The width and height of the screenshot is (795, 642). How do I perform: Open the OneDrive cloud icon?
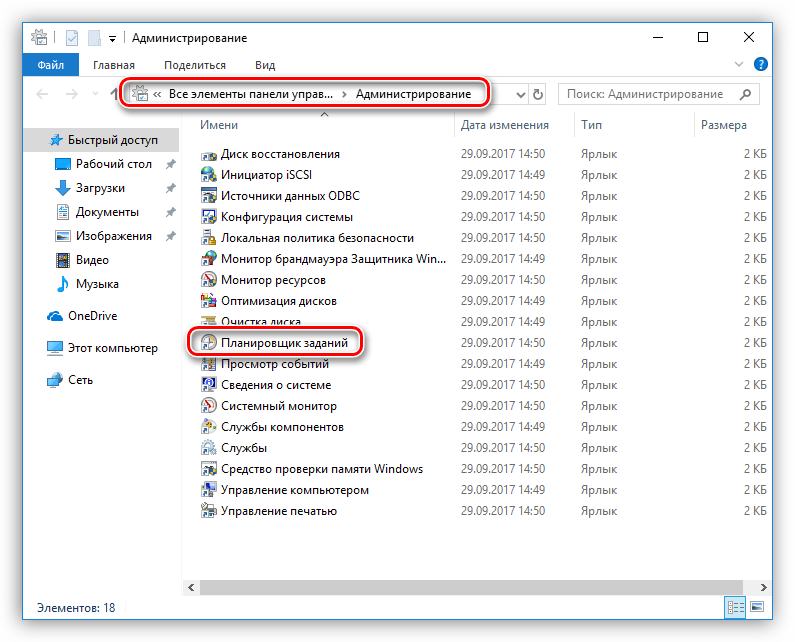point(55,316)
